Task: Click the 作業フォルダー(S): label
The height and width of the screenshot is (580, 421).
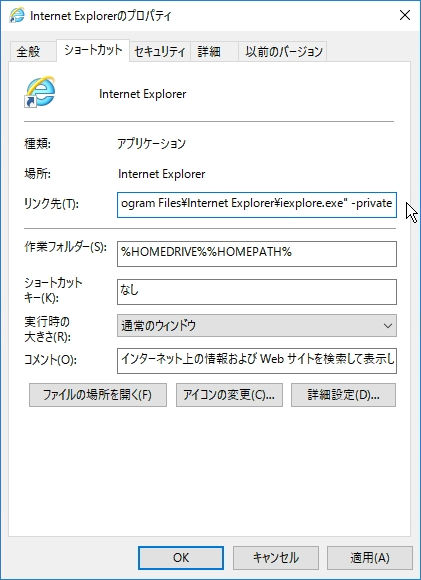Action: click(x=65, y=247)
